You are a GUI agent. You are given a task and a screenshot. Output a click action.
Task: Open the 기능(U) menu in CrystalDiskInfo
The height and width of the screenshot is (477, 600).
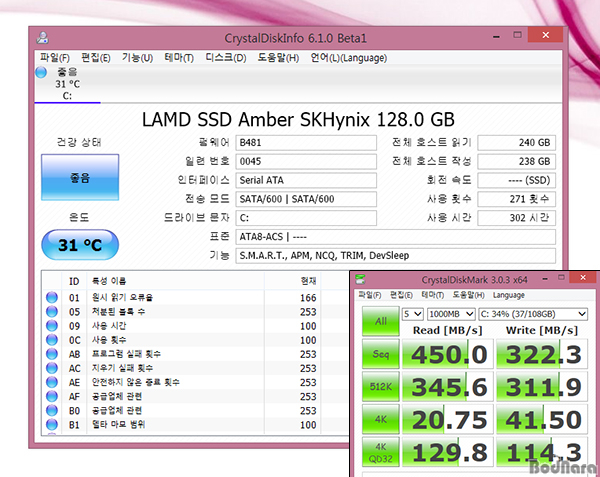(x=137, y=58)
